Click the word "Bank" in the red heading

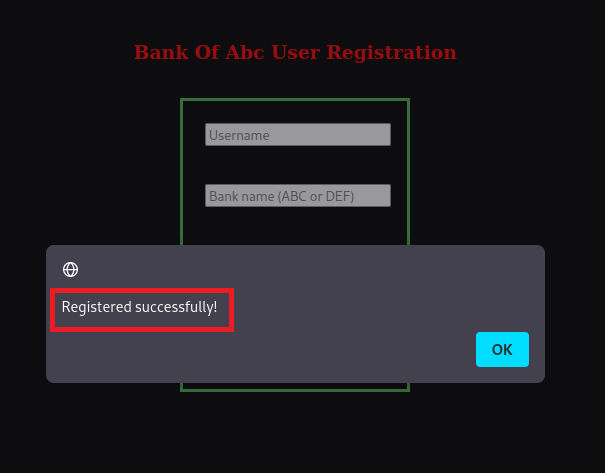pyautogui.click(x=161, y=52)
